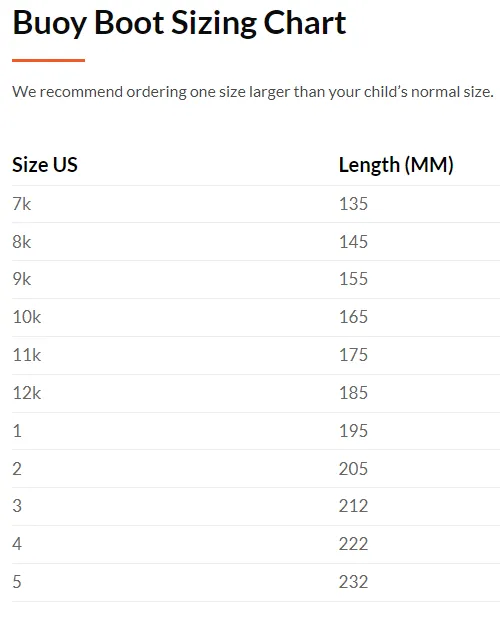Click the Buoy Boot Sizing Chart heading
The height and width of the screenshot is (621, 500).
pos(179,23)
